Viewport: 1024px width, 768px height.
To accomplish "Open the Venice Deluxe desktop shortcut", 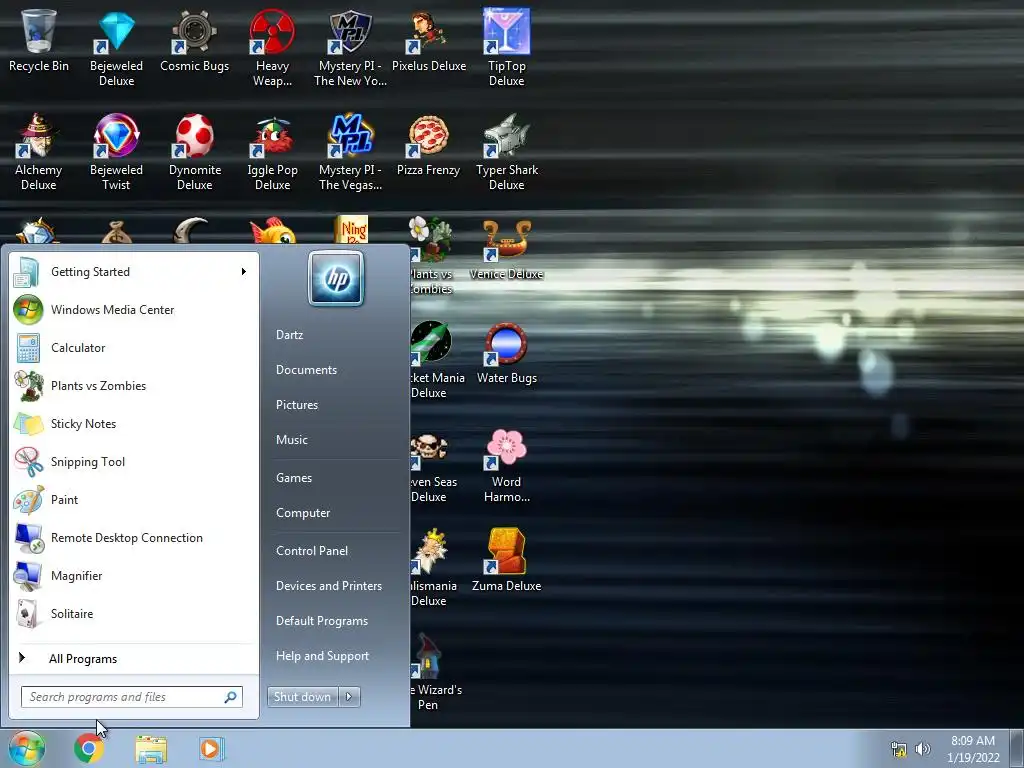I will pyautogui.click(x=506, y=249).
